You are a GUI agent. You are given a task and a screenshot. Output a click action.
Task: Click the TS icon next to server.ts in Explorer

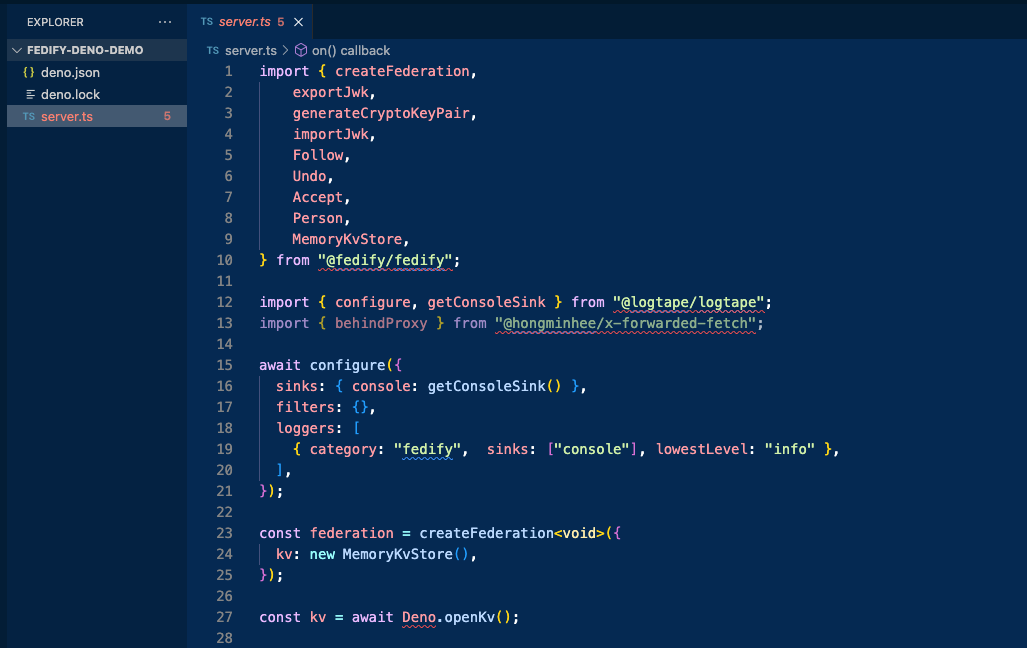click(29, 117)
